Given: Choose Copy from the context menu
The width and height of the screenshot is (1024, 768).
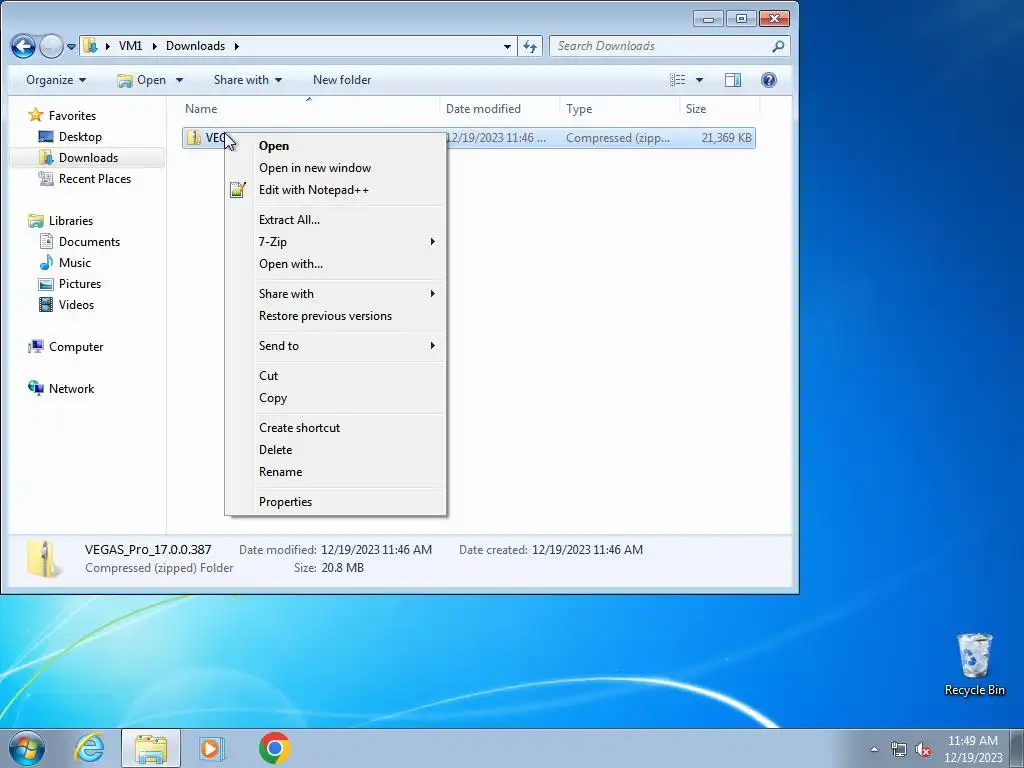Looking at the screenshot, I should click(335, 398).
